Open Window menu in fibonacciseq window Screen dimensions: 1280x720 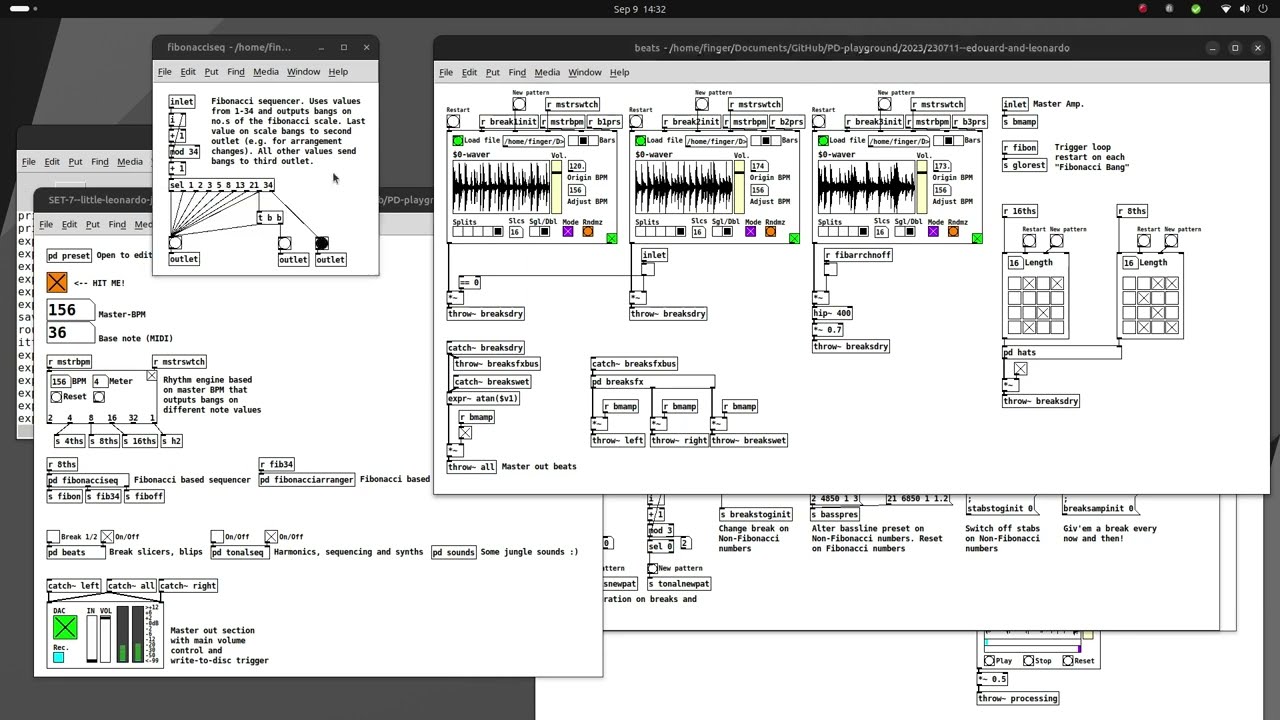tap(303, 72)
